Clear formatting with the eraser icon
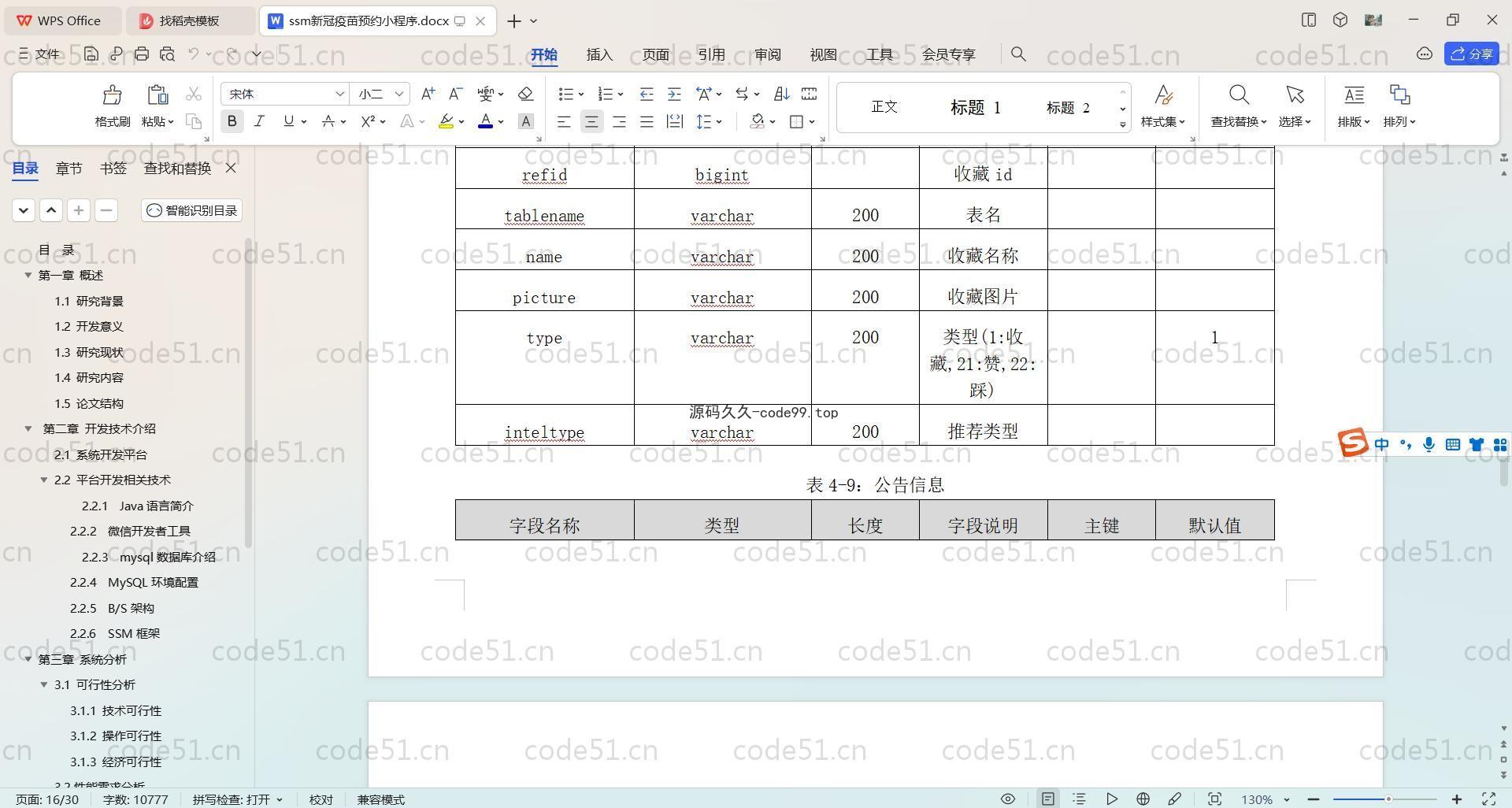Screen dimensions: 1512x808 [x=525, y=94]
